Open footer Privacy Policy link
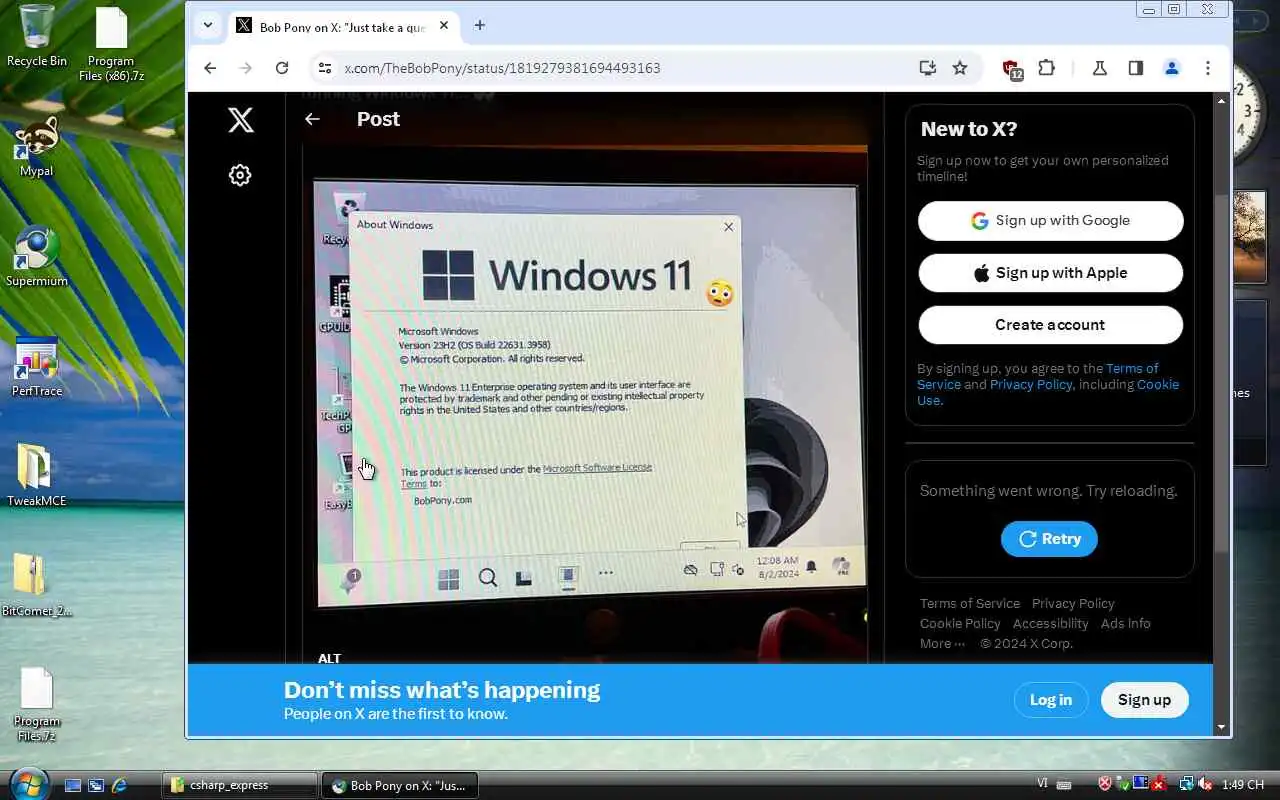Image resolution: width=1280 pixels, height=800 pixels. [x=1073, y=603]
